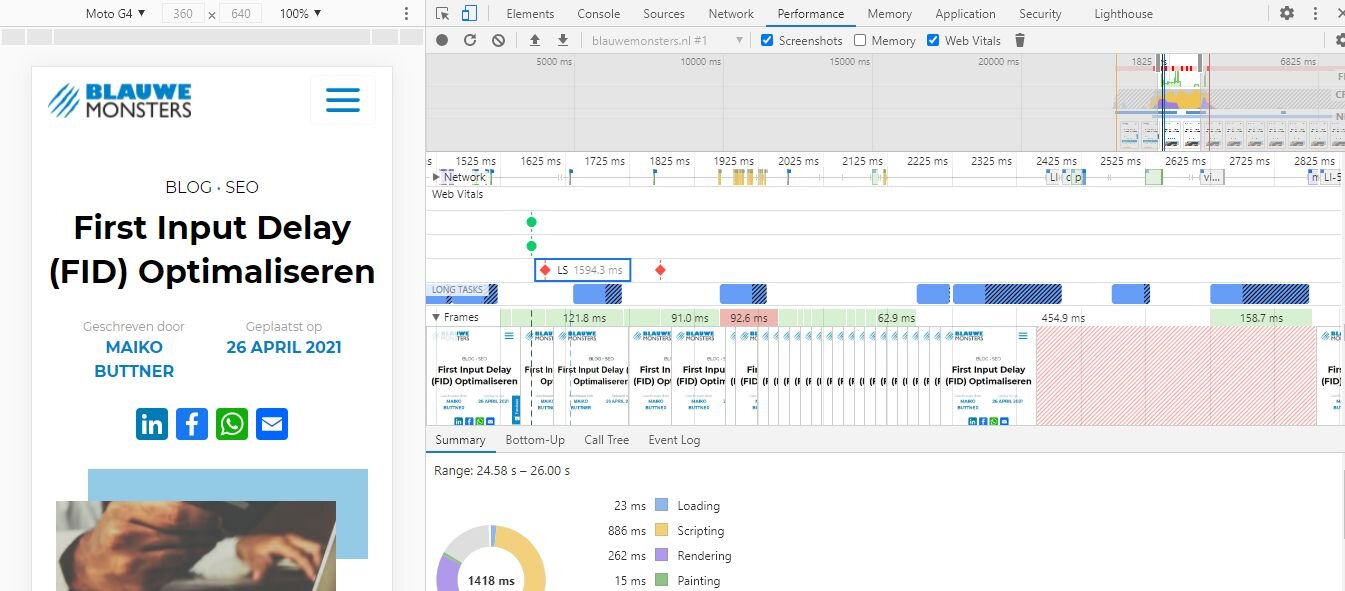Select the Performance tab
The image size is (1345, 591).
[x=811, y=14]
